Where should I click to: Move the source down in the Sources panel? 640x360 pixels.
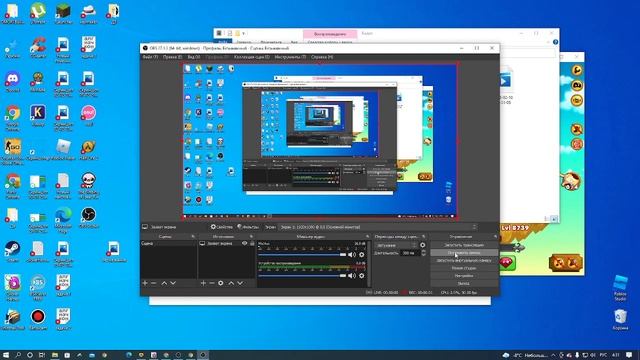coord(240,283)
